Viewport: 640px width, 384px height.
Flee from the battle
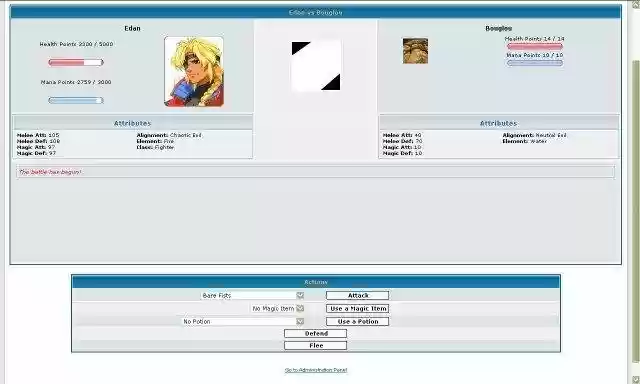(316, 346)
